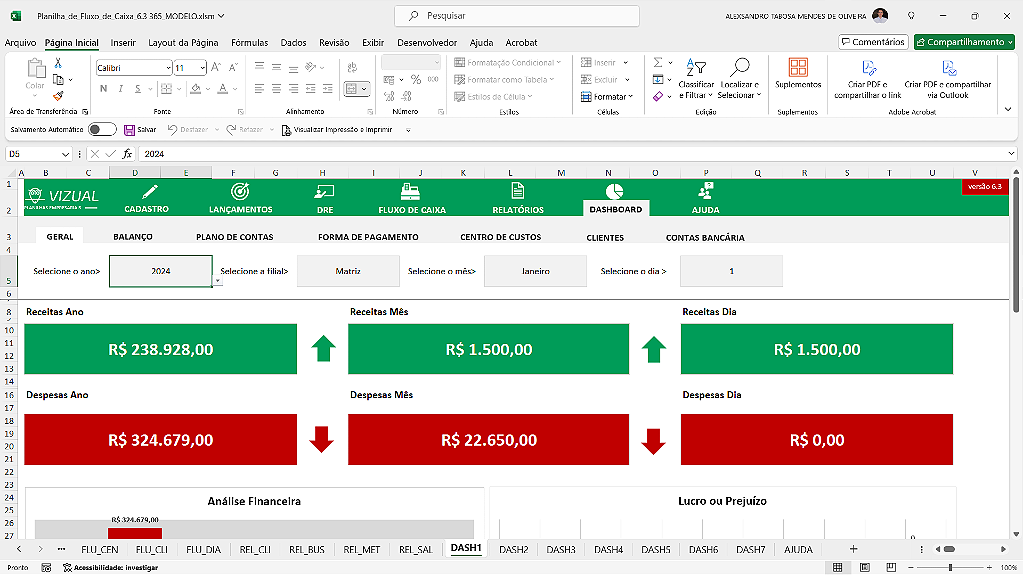
Task: Toggle the Salvamento Automático switch
Action: 101,129
